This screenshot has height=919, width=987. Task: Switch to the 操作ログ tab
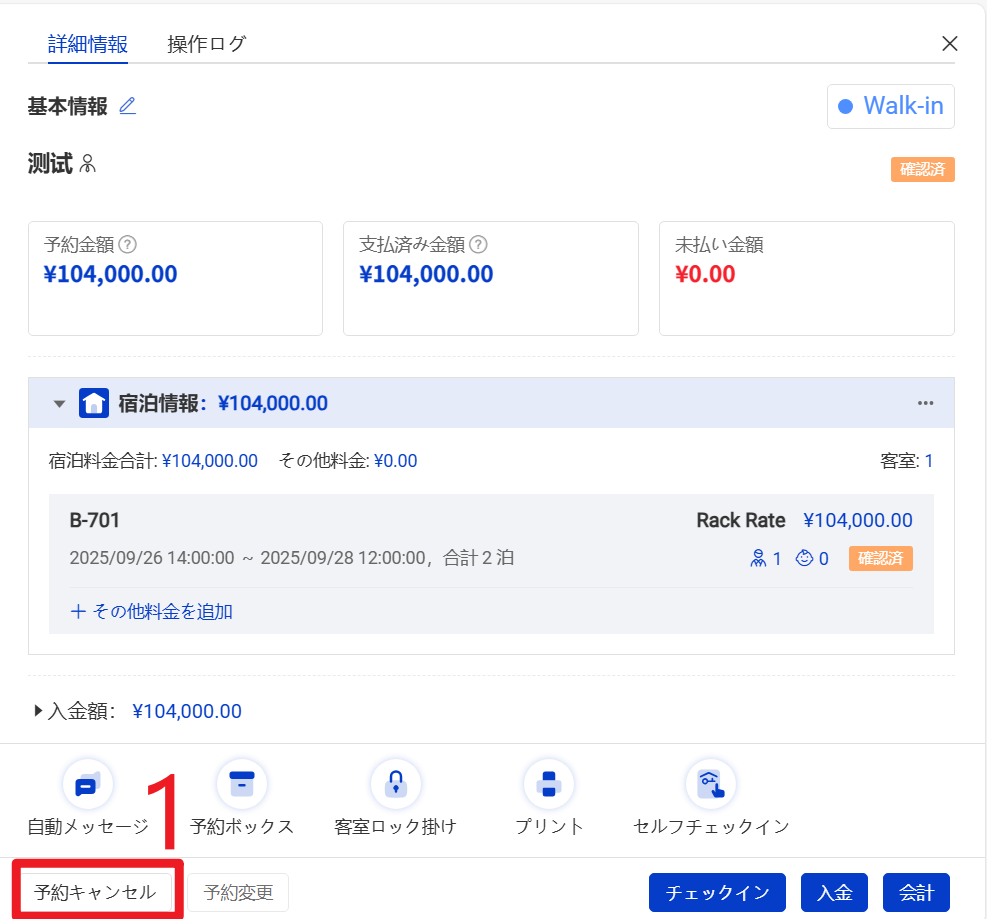click(206, 44)
